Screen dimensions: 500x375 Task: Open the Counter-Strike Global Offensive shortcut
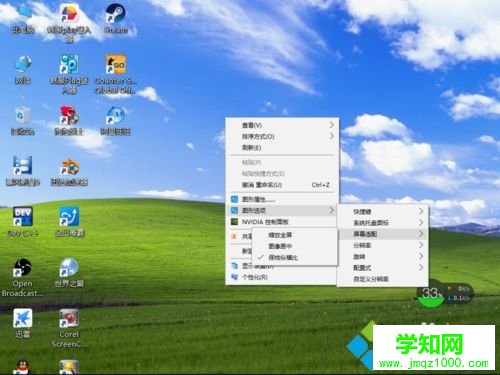(x=115, y=74)
